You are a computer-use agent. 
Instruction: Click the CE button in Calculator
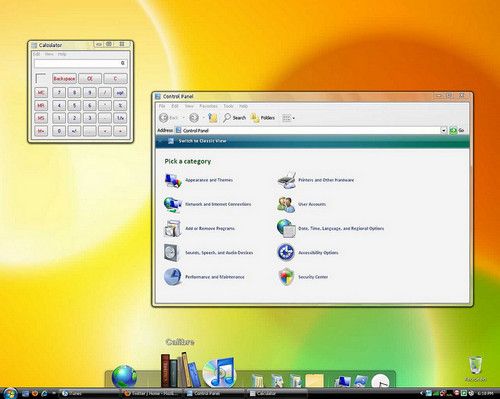[90, 79]
